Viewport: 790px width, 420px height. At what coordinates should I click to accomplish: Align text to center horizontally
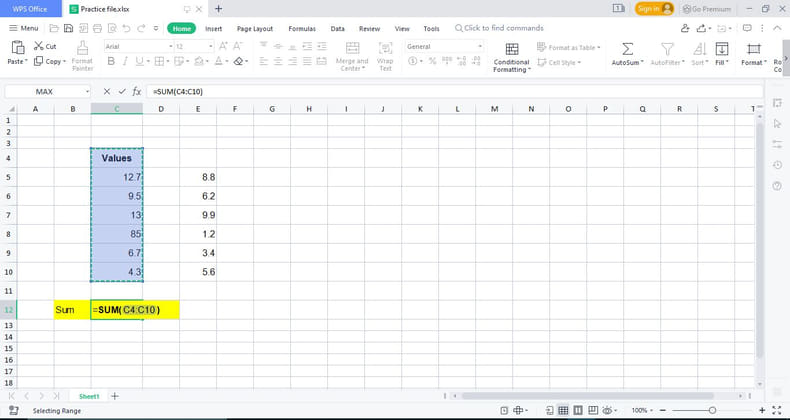278,61
